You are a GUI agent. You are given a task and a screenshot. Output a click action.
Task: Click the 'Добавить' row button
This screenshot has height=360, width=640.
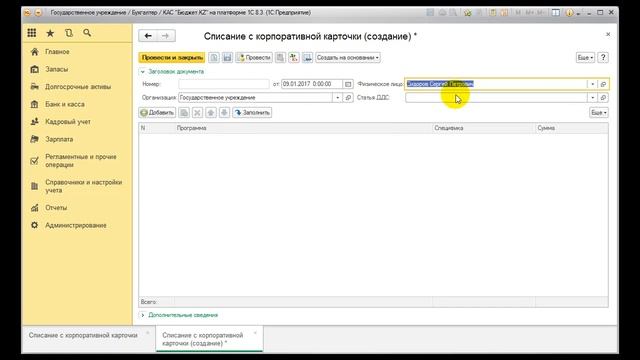[157, 112]
